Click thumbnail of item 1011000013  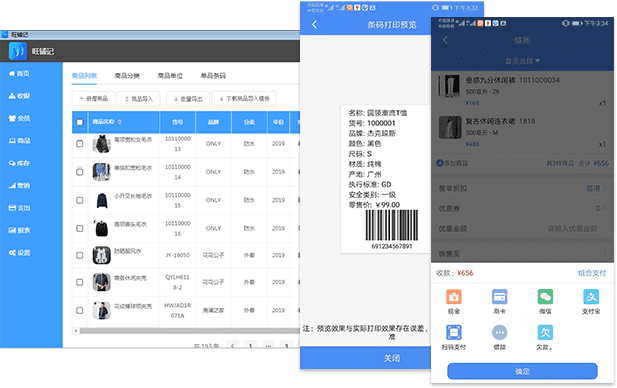click(102, 144)
